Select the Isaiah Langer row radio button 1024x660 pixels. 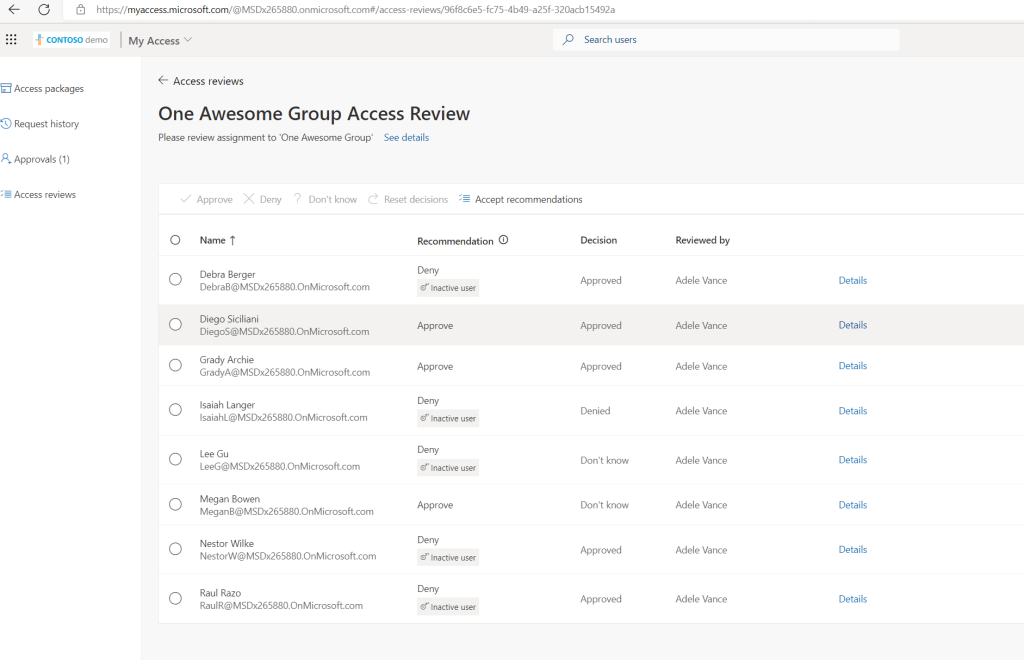(x=175, y=410)
